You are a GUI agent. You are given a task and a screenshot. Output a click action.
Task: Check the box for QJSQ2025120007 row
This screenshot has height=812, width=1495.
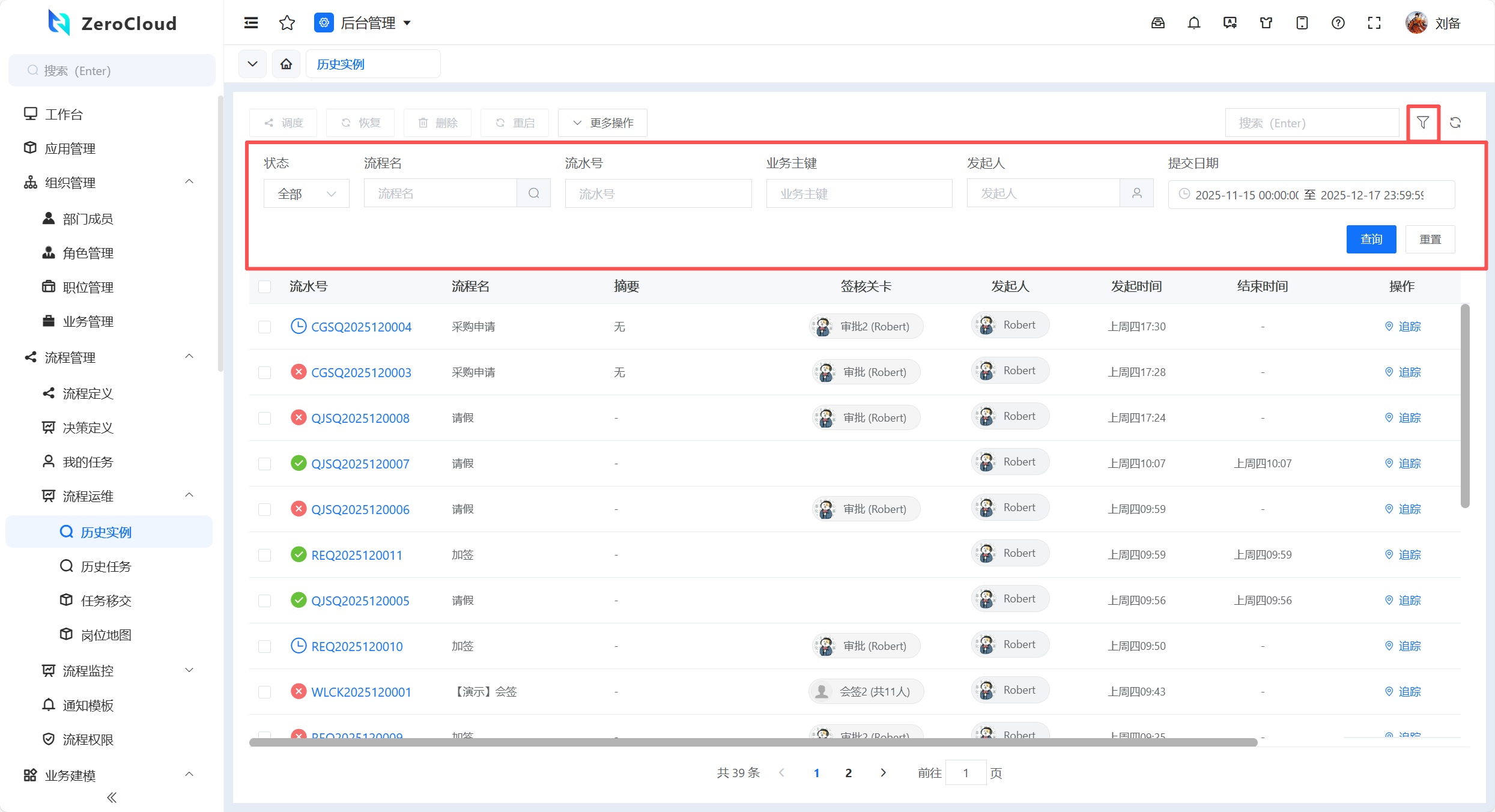coord(264,464)
